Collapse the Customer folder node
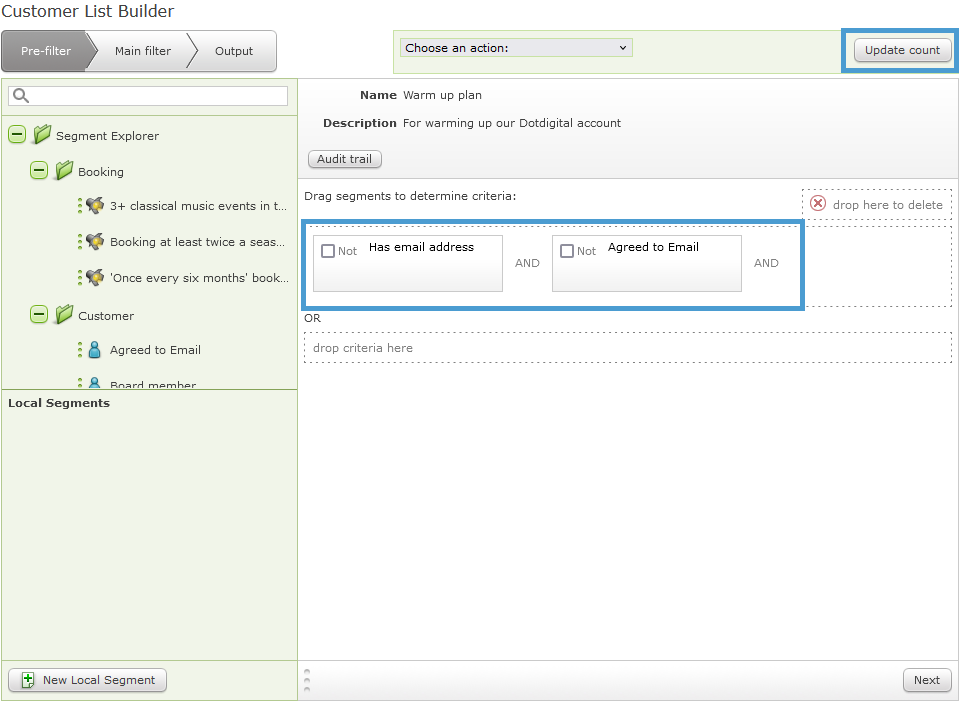The width and height of the screenshot is (960, 702). [x=39, y=315]
